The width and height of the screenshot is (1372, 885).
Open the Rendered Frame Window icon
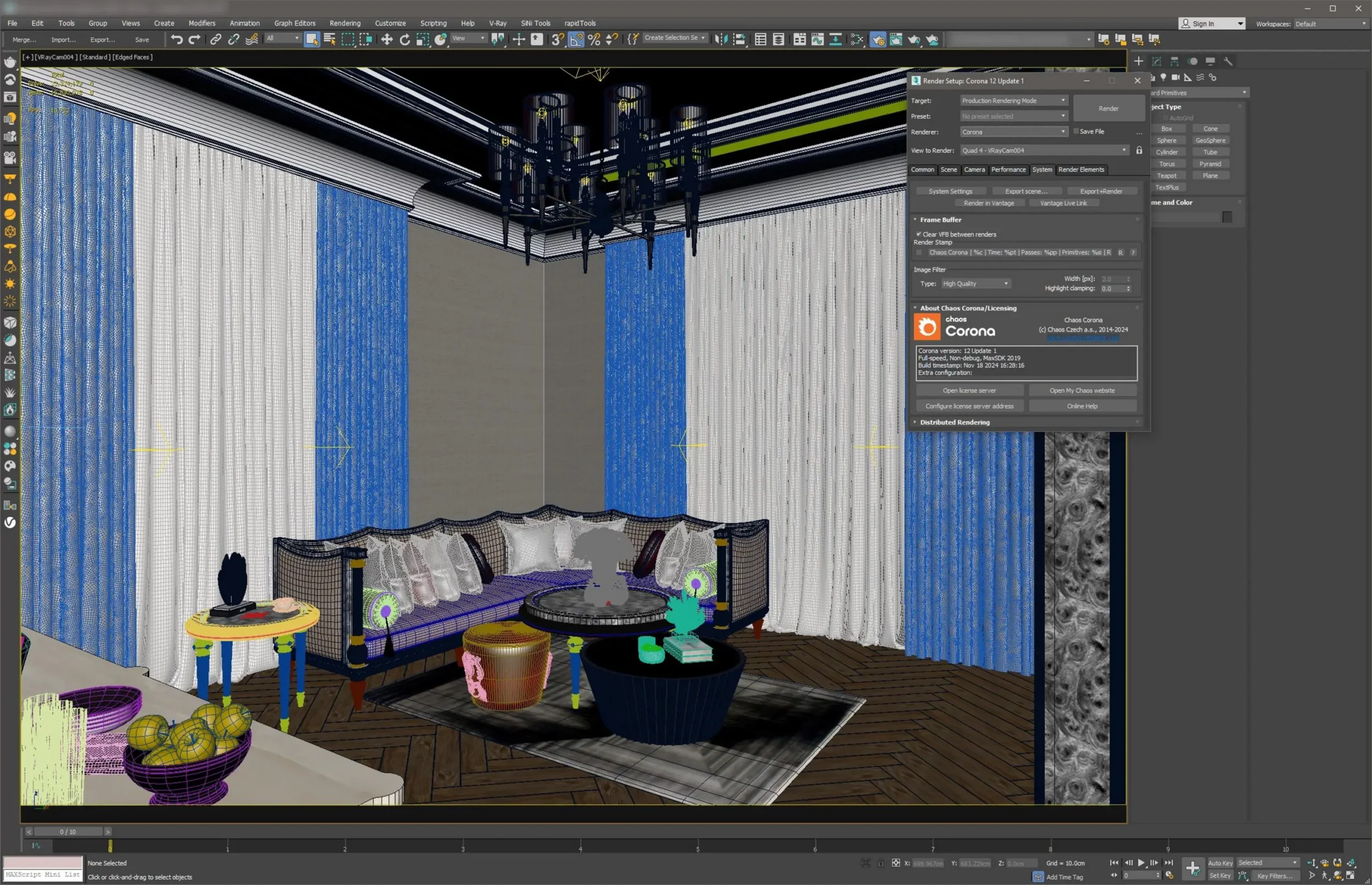896,39
